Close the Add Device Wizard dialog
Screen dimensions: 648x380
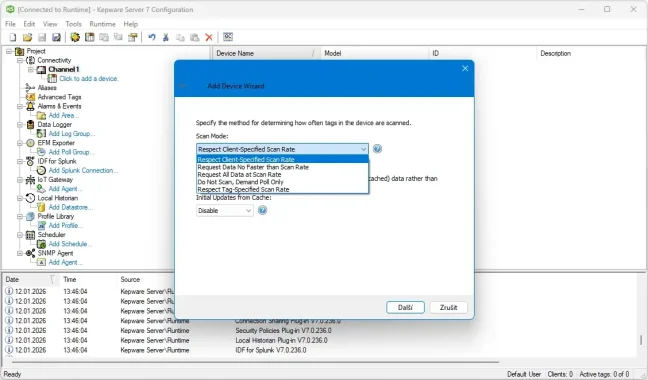465,69
